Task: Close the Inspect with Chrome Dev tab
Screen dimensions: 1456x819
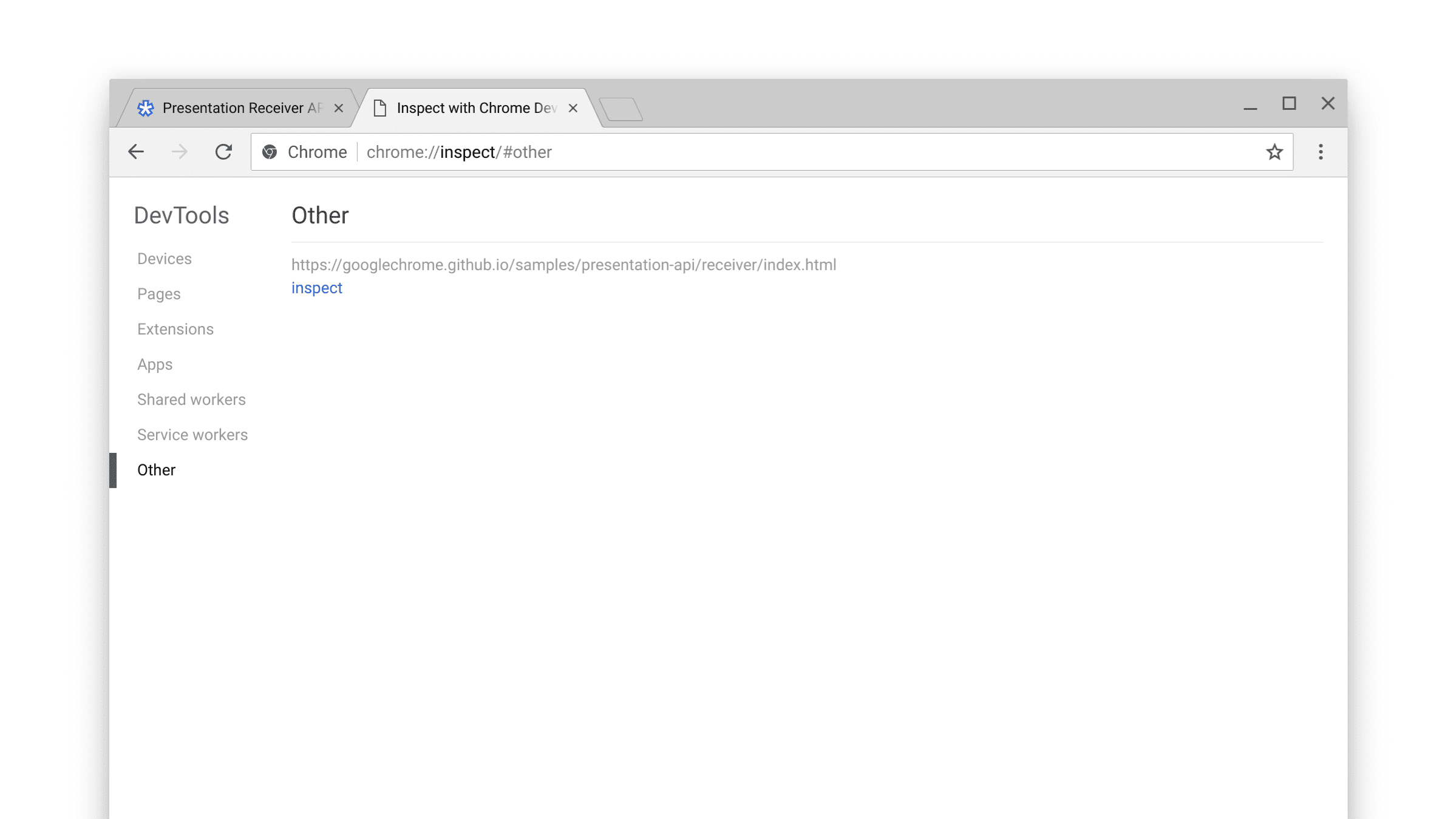Action: click(573, 108)
